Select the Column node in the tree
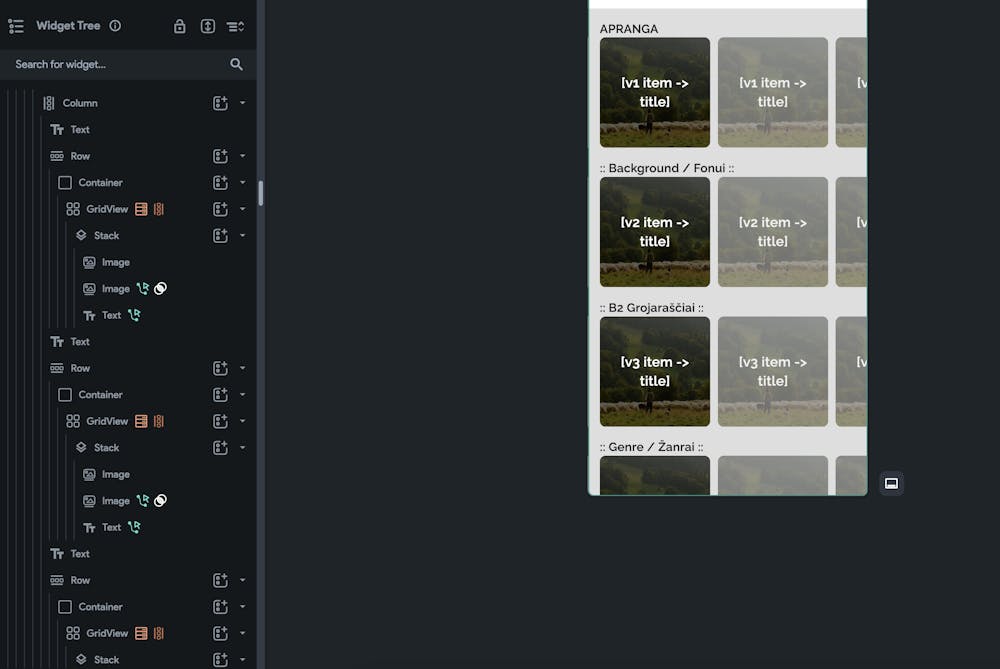Viewport: 1000px width, 669px height. coord(80,103)
